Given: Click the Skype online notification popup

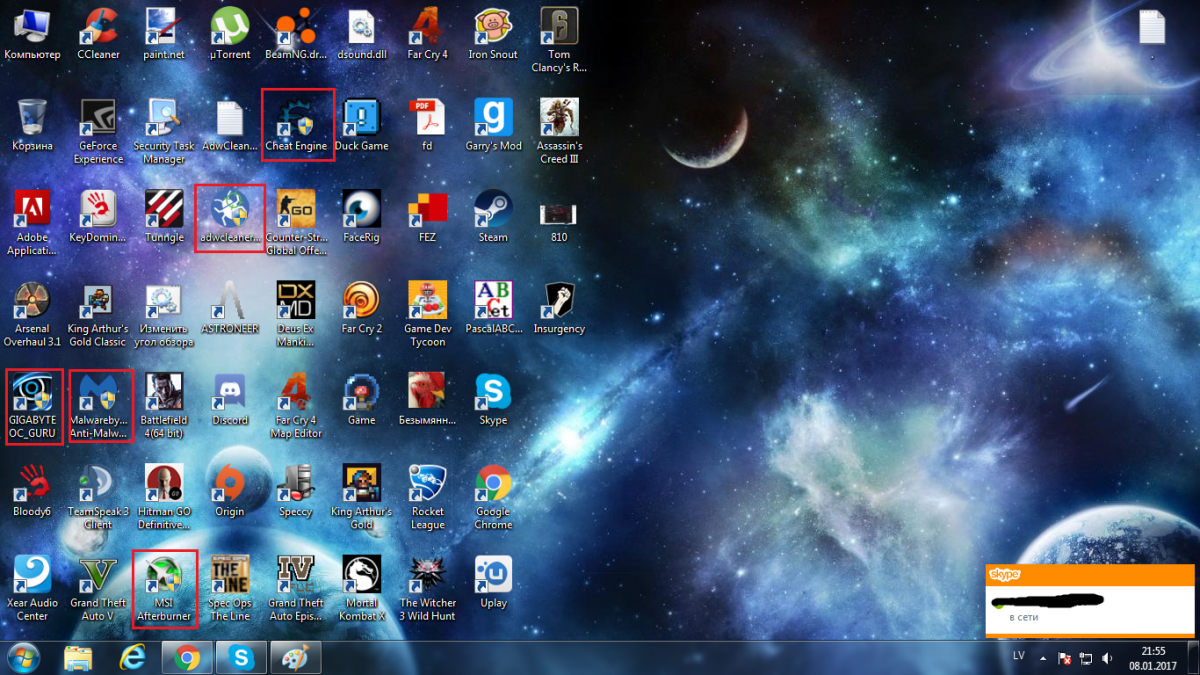Looking at the screenshot, I should (1089, 600).
